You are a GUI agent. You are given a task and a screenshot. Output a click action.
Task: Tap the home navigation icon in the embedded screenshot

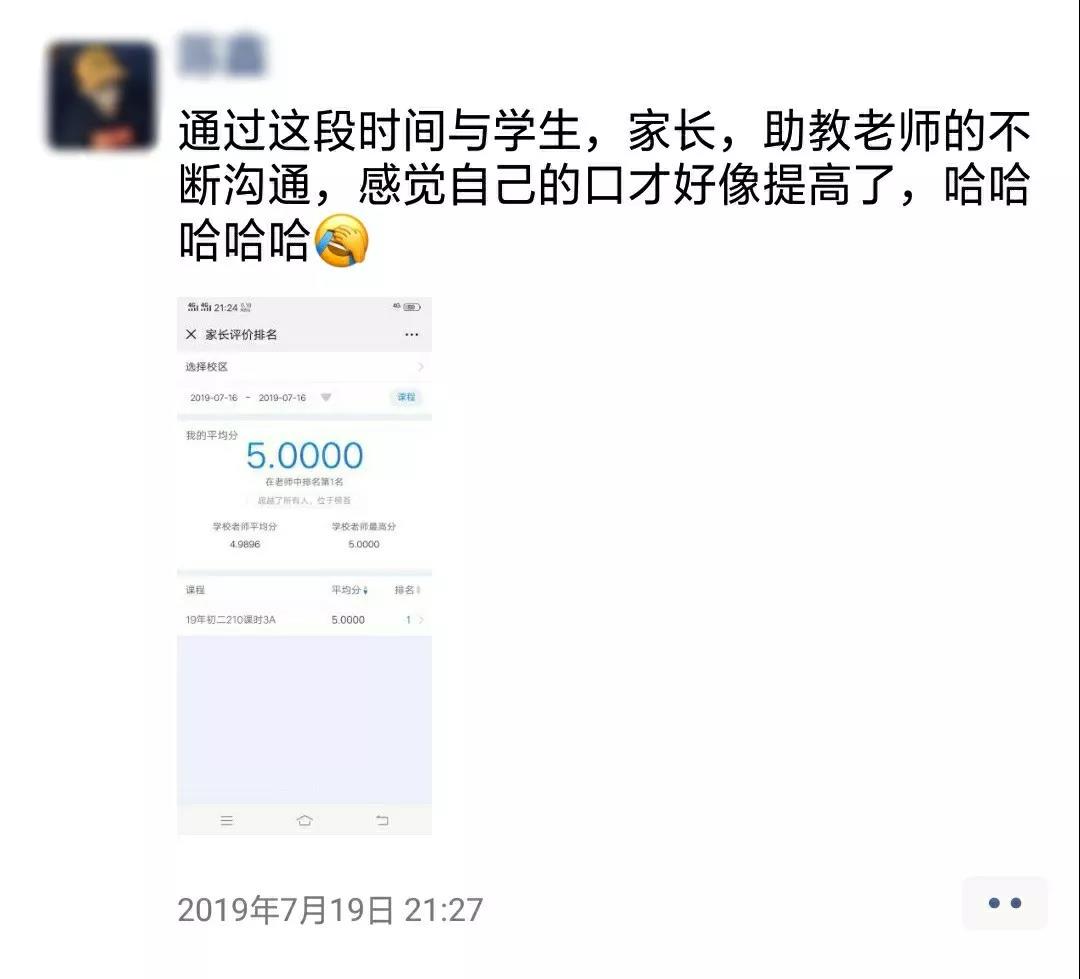coord(304,820)
